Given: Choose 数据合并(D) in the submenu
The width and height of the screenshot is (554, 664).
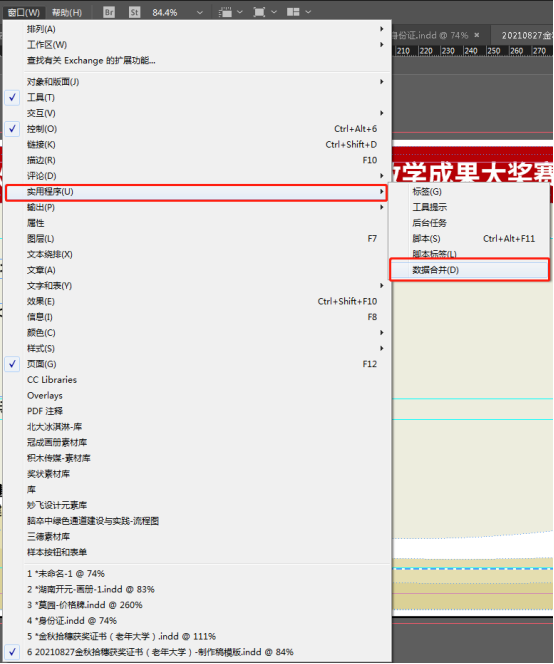Looking at the screenshot, I should (470, 270).
